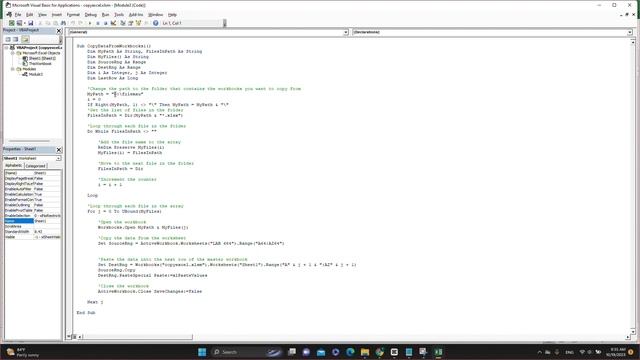This screenshot has height=360, width=640.
Task: Toggle Design Mode icon in toolbar
Action: (x=113, y=23)
